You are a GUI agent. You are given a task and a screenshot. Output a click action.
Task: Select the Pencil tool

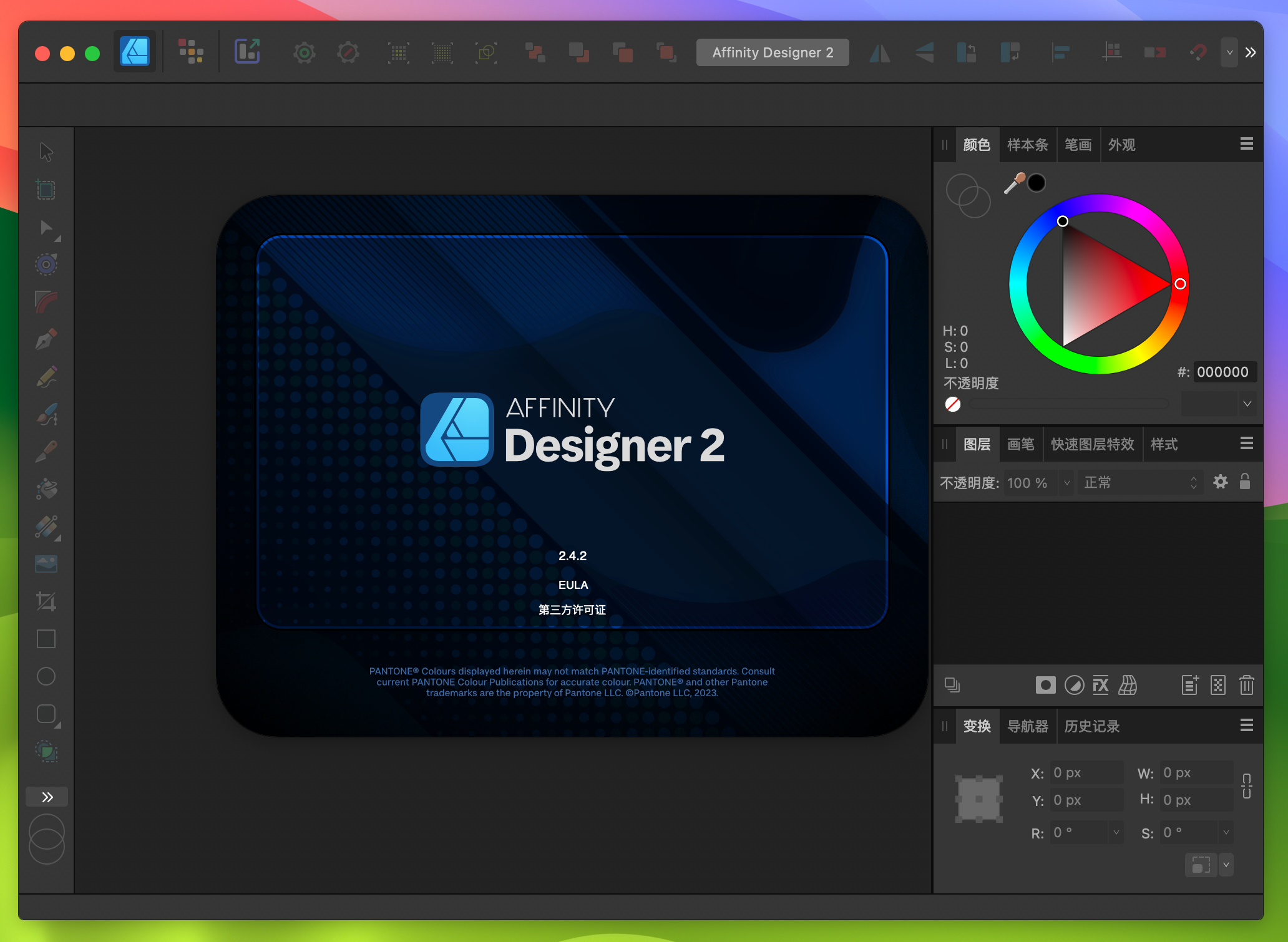(x=46, y=377)
